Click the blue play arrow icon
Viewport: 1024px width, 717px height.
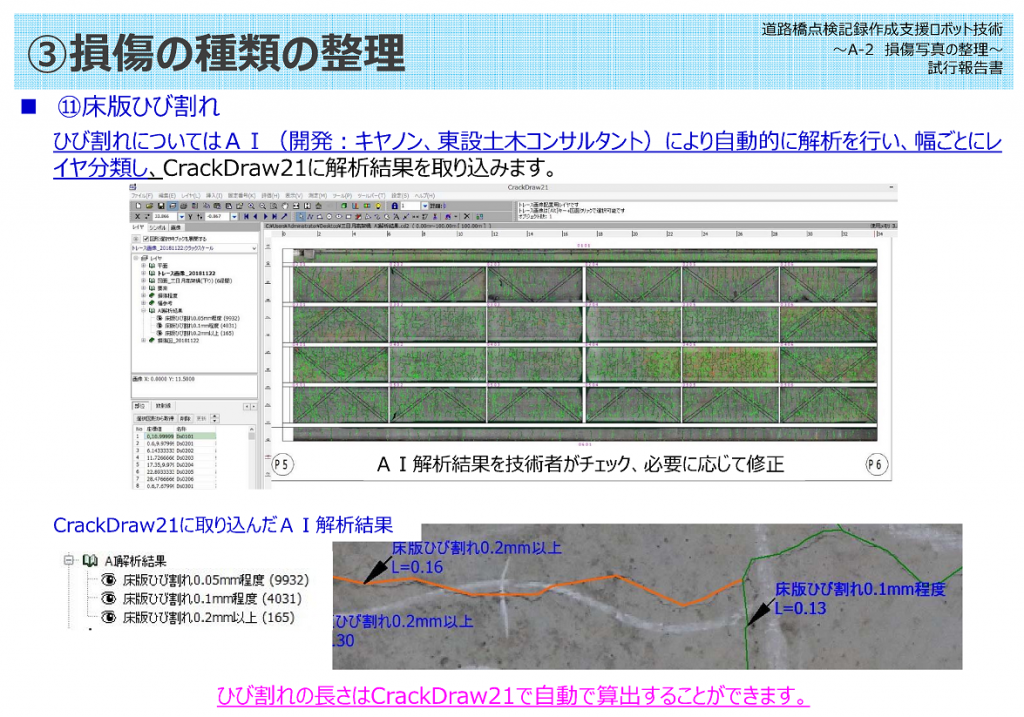(x=266, y=216)
